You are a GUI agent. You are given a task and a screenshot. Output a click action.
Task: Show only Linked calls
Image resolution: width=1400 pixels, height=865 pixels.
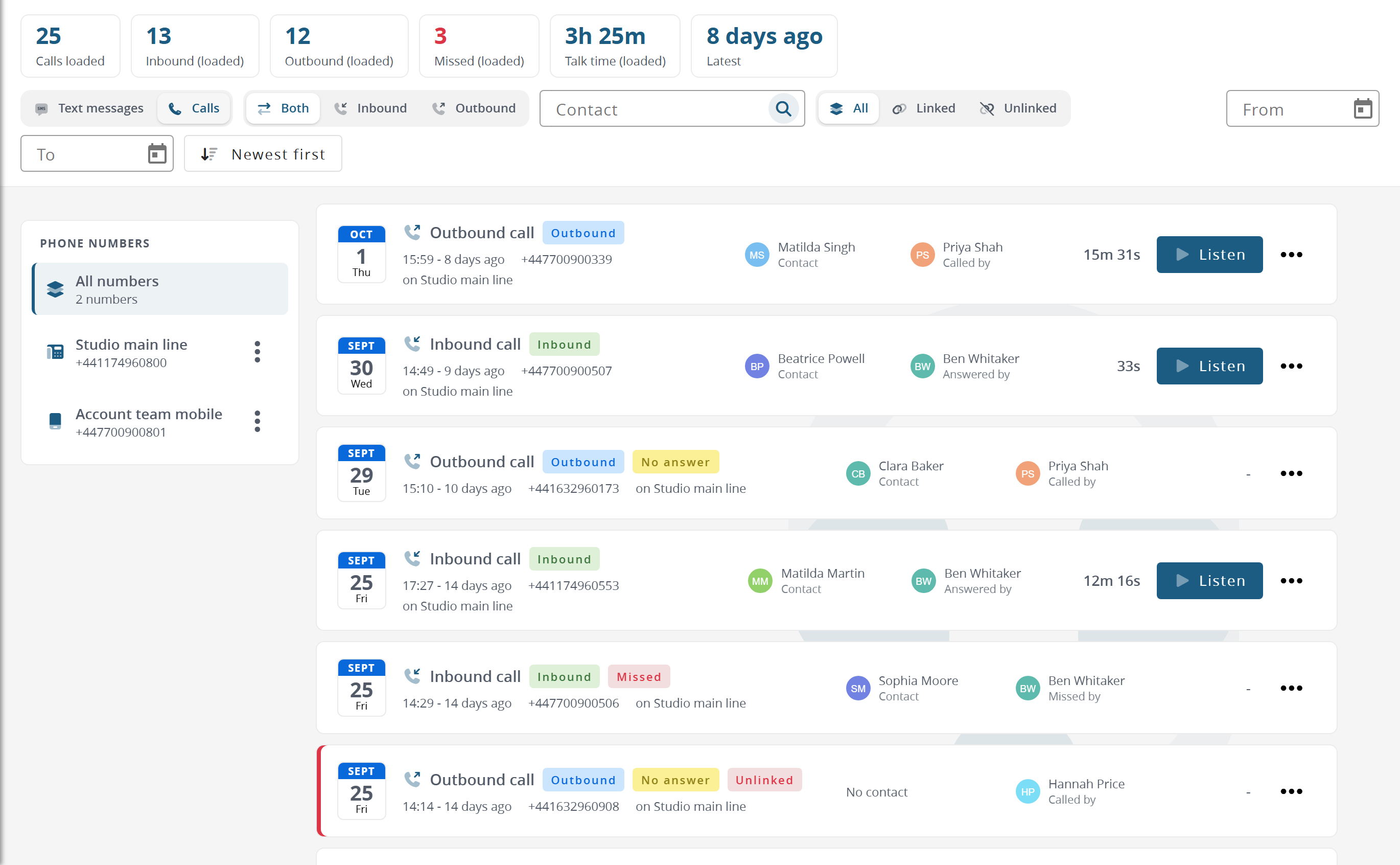pyautogui.click(x=924, y=108)
